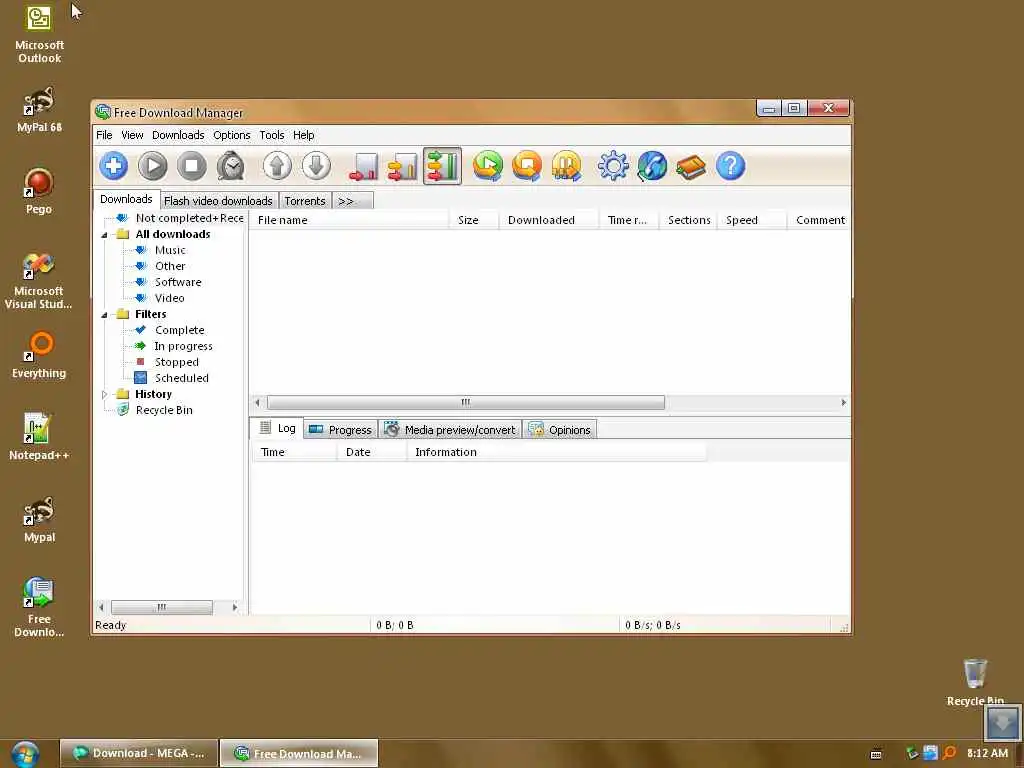Select the In progress filter

(x=183, y=346)
